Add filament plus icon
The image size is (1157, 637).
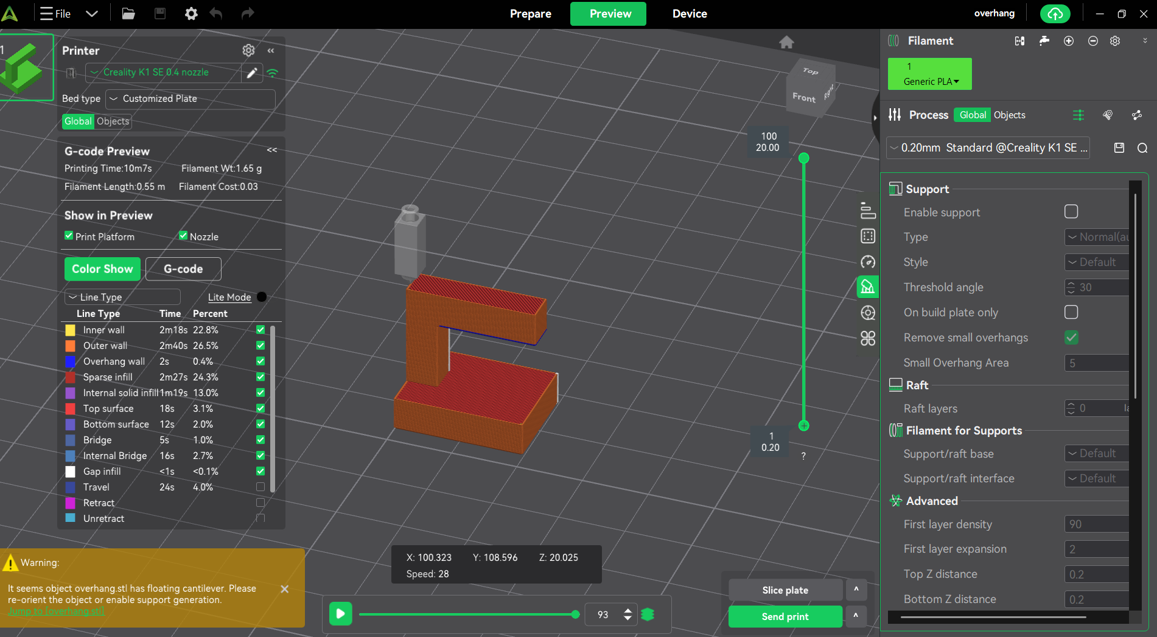tap(1068, 41)
